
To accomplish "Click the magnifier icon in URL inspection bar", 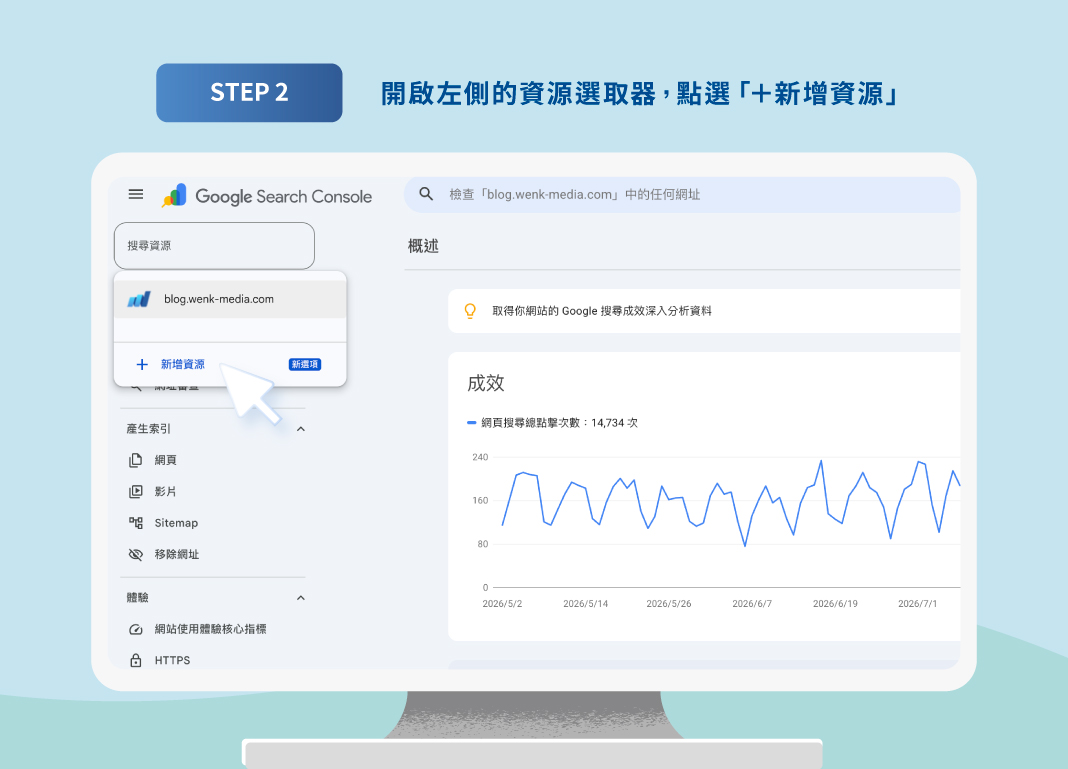I will pyautogui.click(x=426, y=194).
